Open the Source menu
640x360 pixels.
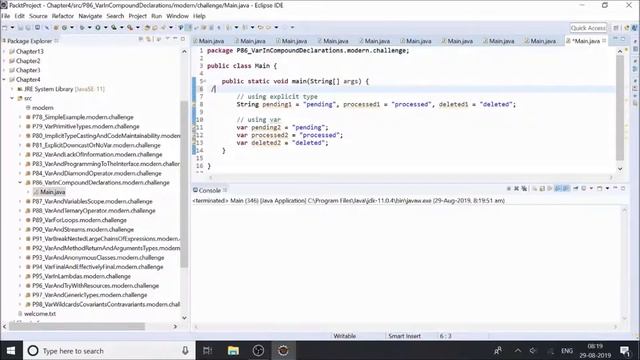38,16
